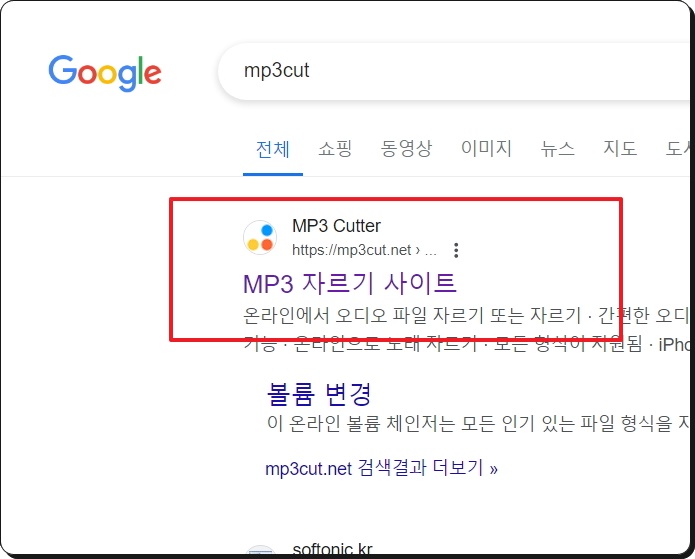Viewport: 695px width, 559px height.
Task: Switch to the 지도 tab
Action: (x=620, y=149)
